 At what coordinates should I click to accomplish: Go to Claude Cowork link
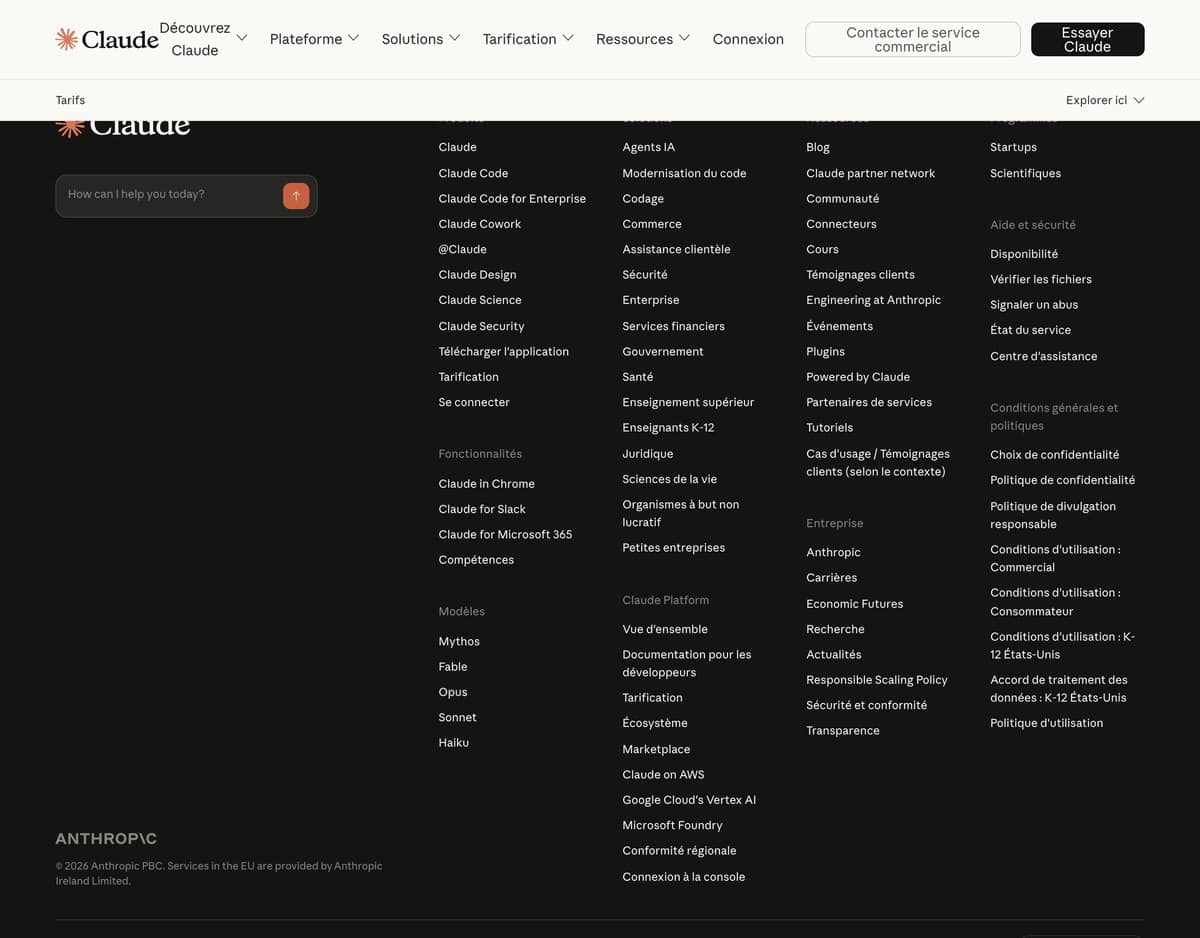pos(479,224)
